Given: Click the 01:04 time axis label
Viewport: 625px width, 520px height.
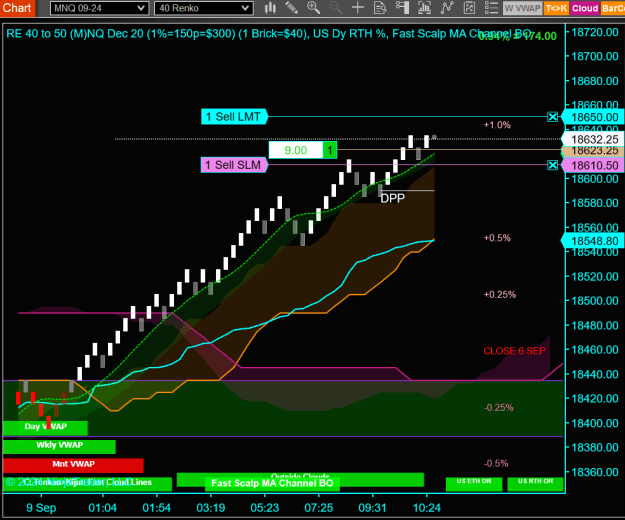Looking at the screenshot, I should pyautogui.click(x=103, y=508).
